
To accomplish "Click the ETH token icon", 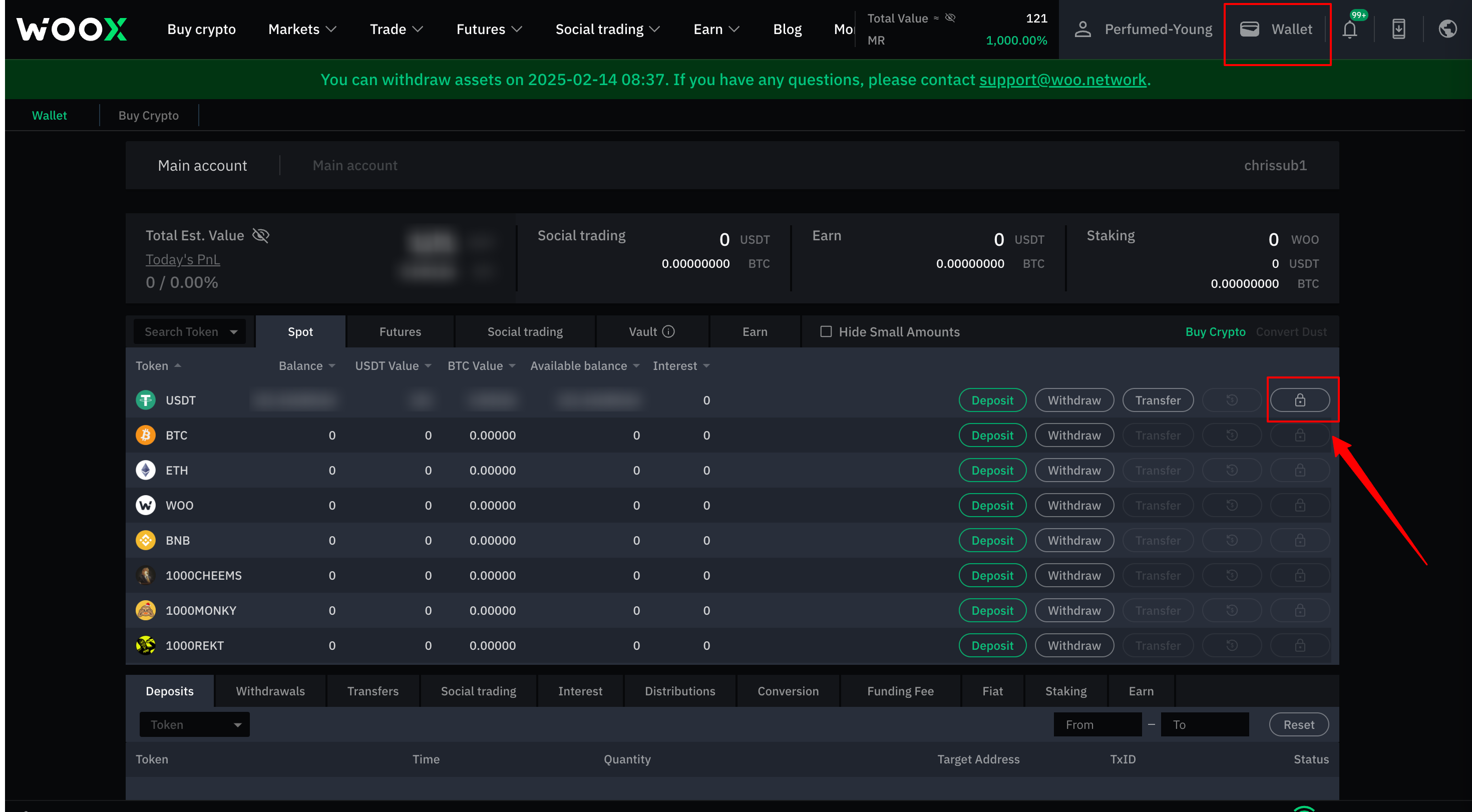I will click(x=146, y=470).
